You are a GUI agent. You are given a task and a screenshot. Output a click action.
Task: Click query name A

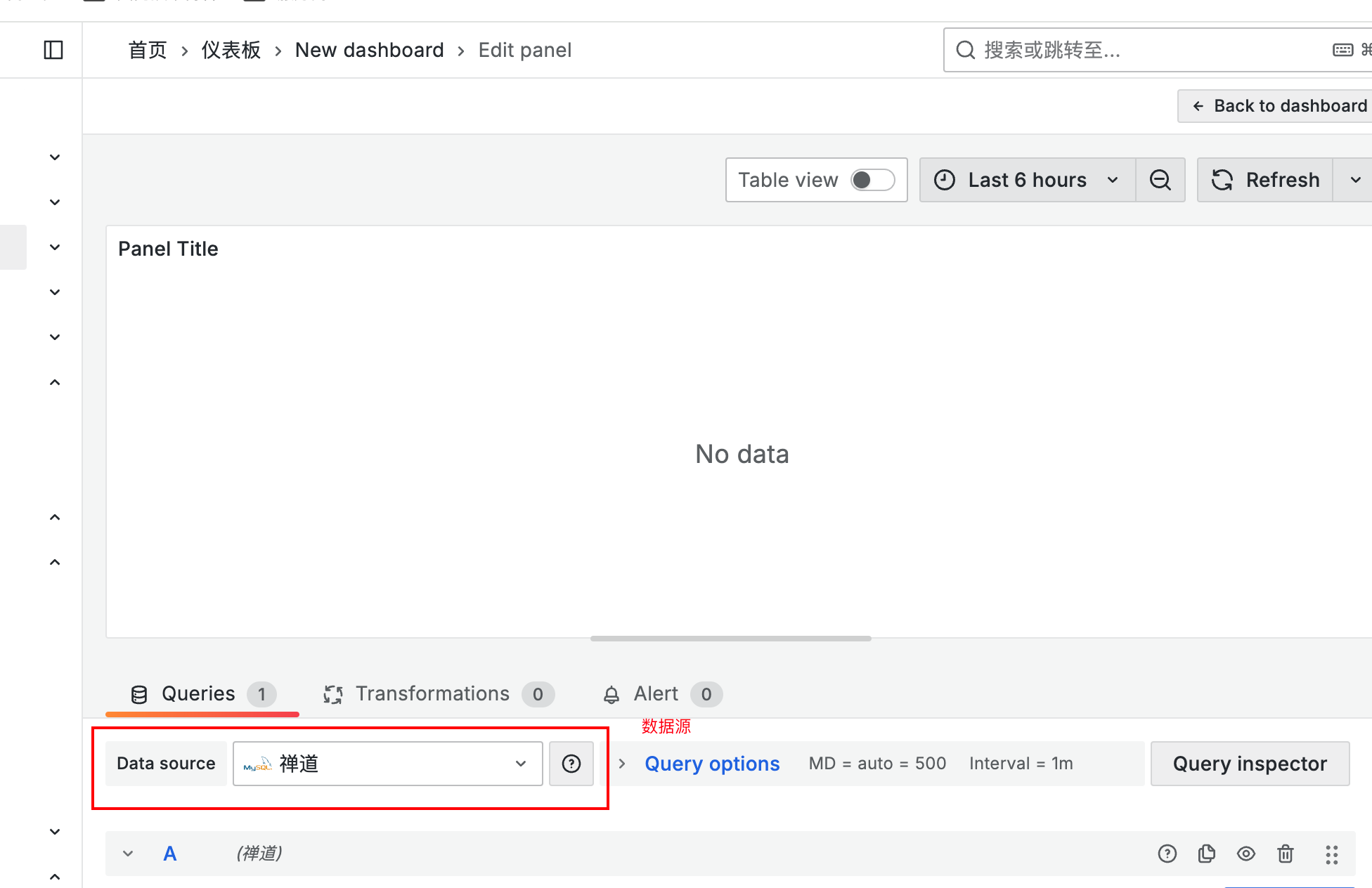pos(170,854)
